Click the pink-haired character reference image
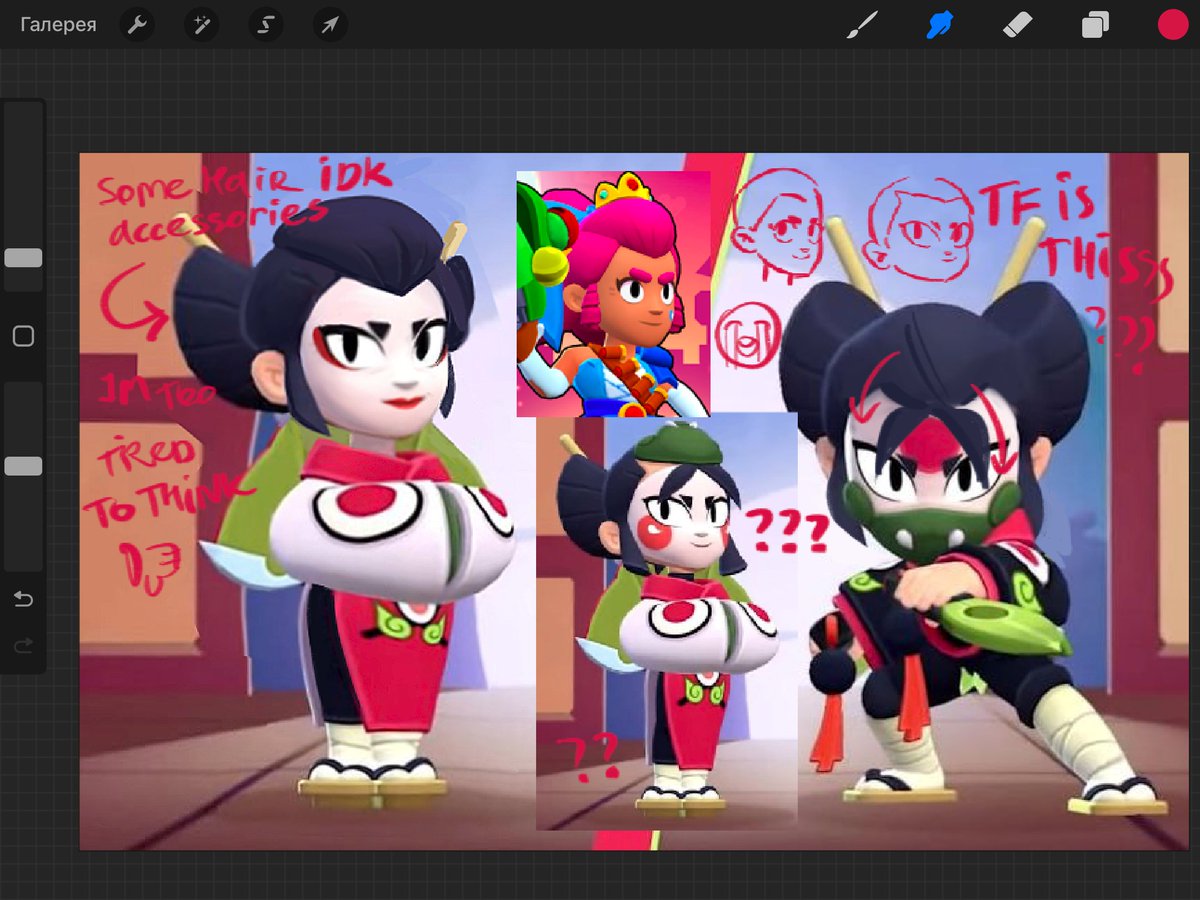Viewport: 1200px width, 900px height. click(x=613, y=293)
